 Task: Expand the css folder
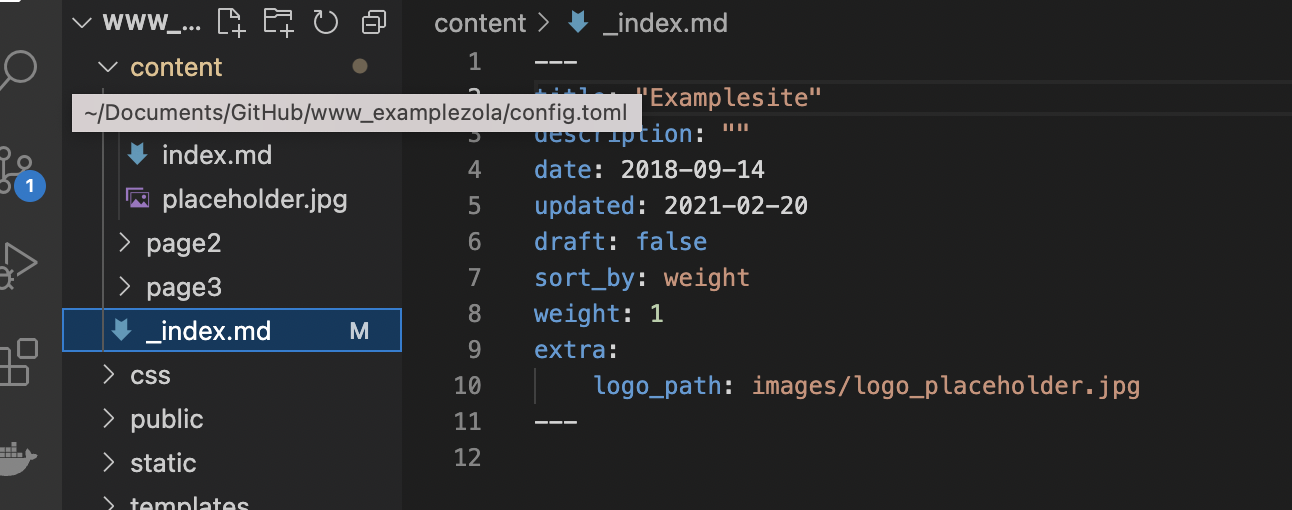[x=150, y=375]
